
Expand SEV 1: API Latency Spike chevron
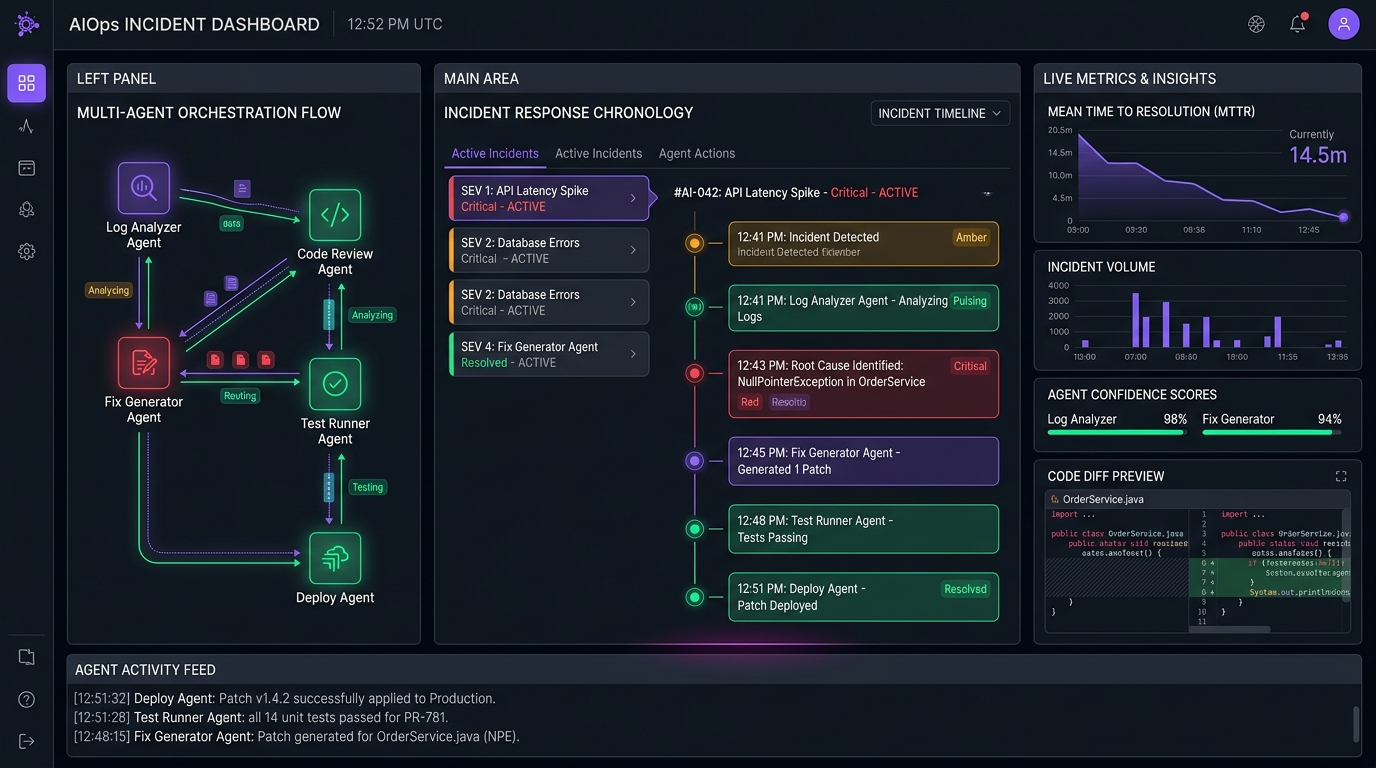633,198
